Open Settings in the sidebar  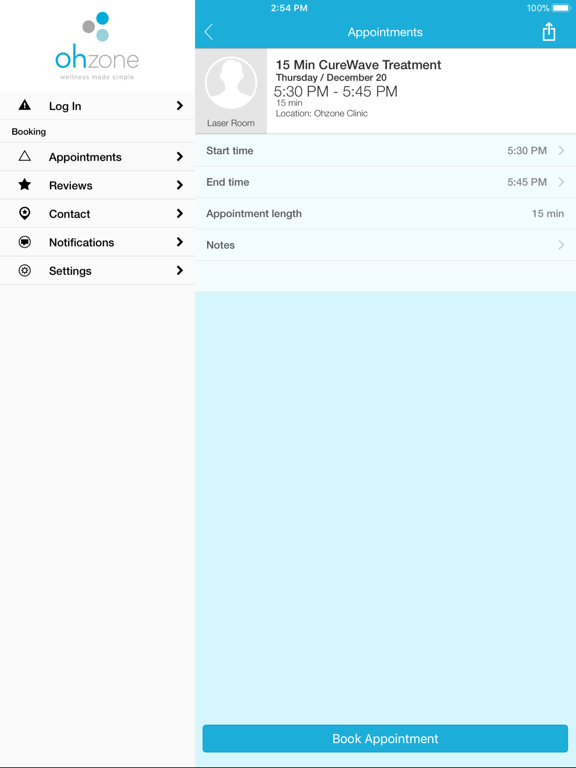(x=97, y=270)
